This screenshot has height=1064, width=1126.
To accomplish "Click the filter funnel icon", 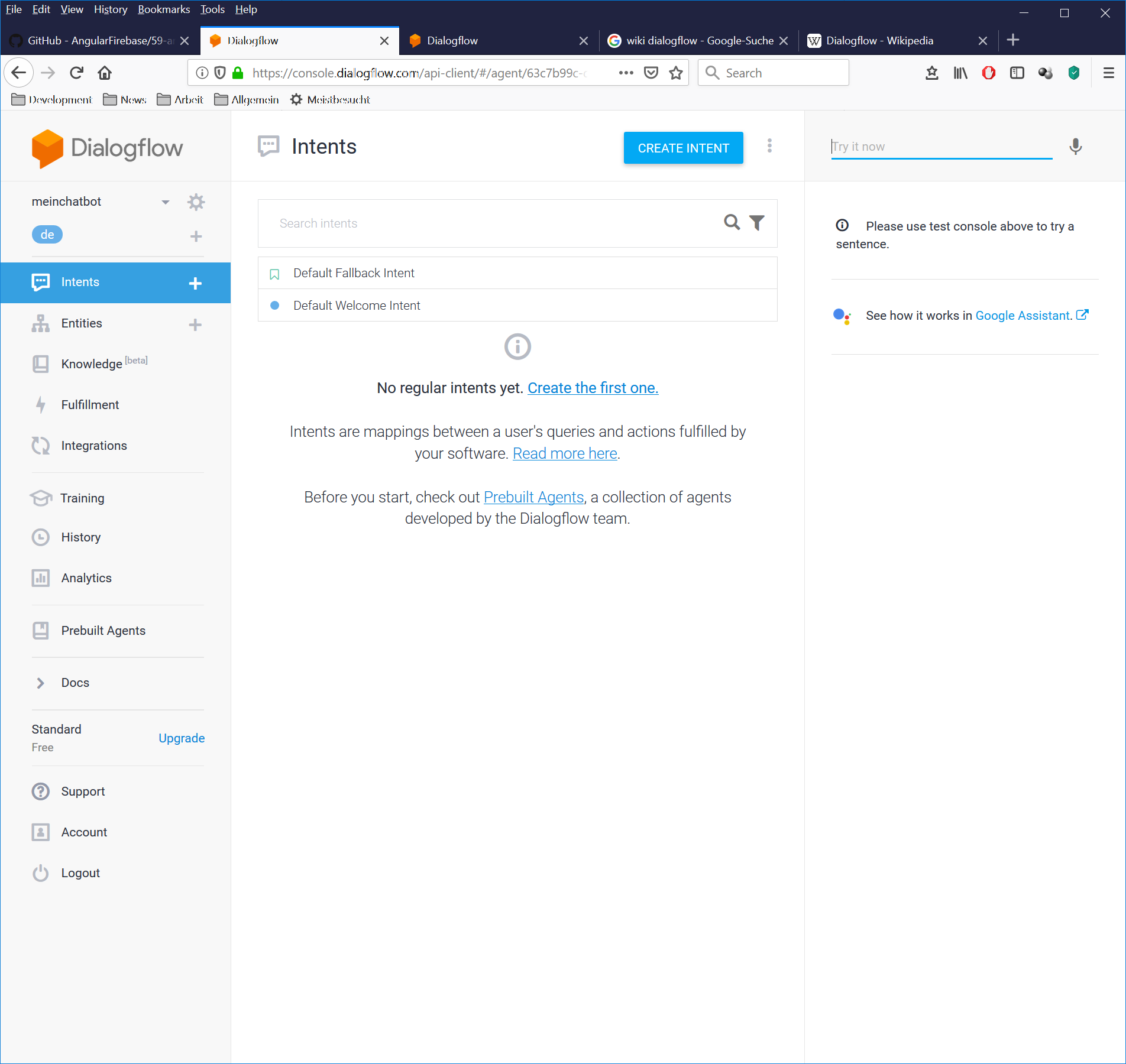I will coord(757,223).
